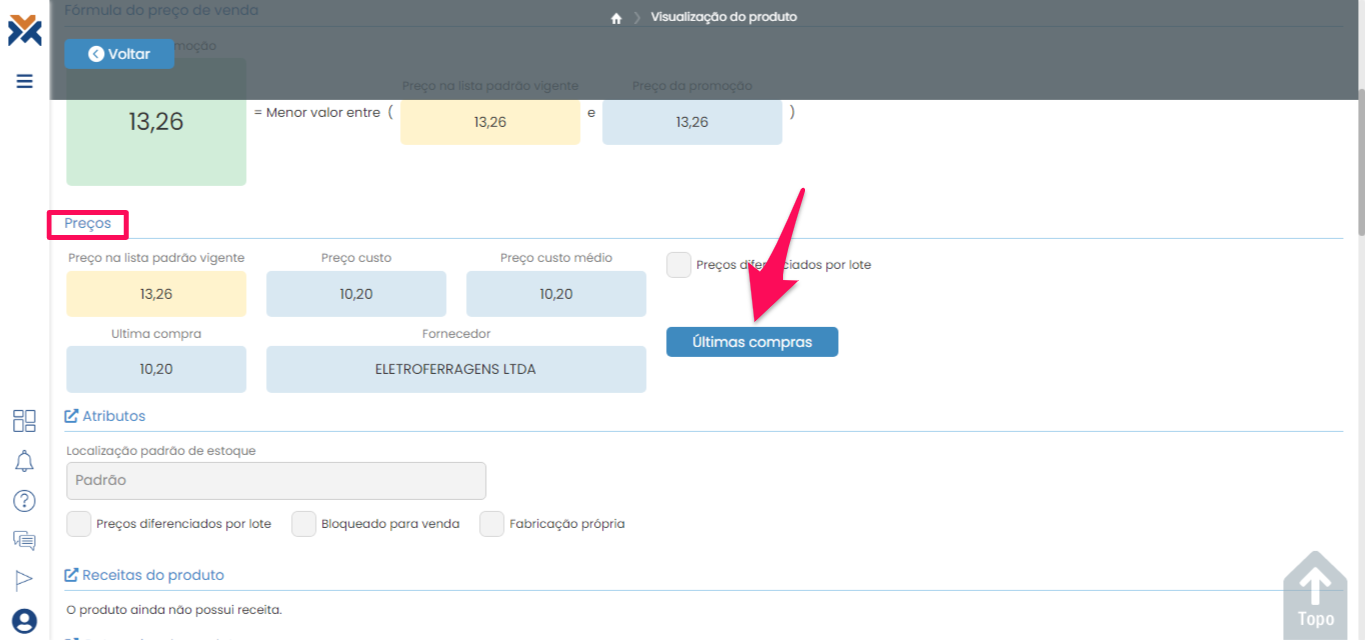Image resolution: width=1365 pixels, height=640 pixels.
Task: Click the 'Últimas compras' button
Action: pos(752,342)
